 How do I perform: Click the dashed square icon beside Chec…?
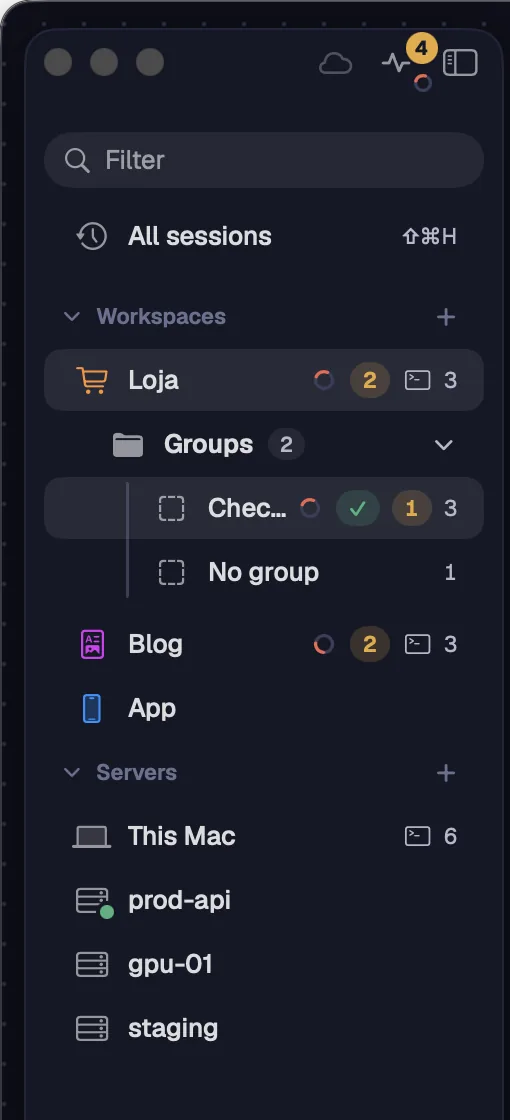171,509
